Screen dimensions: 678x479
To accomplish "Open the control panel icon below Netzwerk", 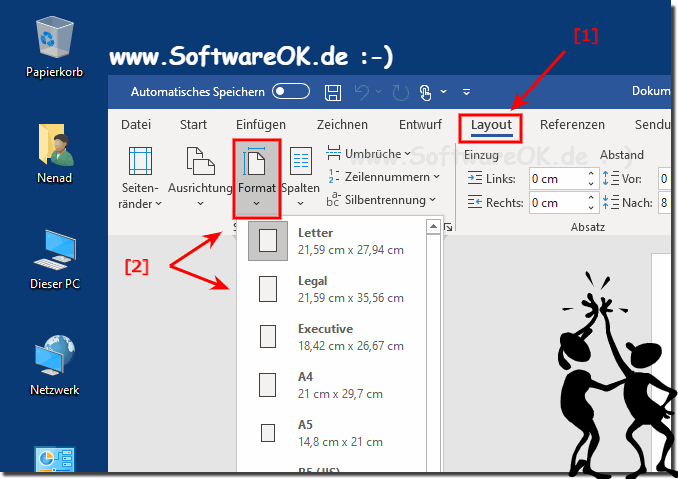I will tap(55, 459).
